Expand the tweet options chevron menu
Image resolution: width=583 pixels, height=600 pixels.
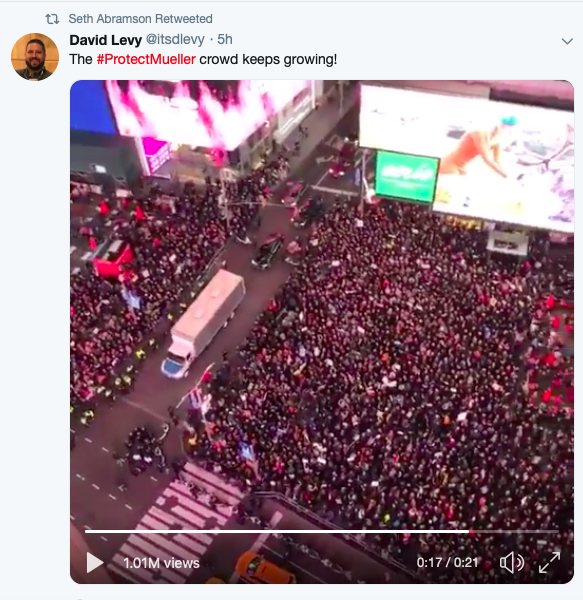[x=567, y=41]
